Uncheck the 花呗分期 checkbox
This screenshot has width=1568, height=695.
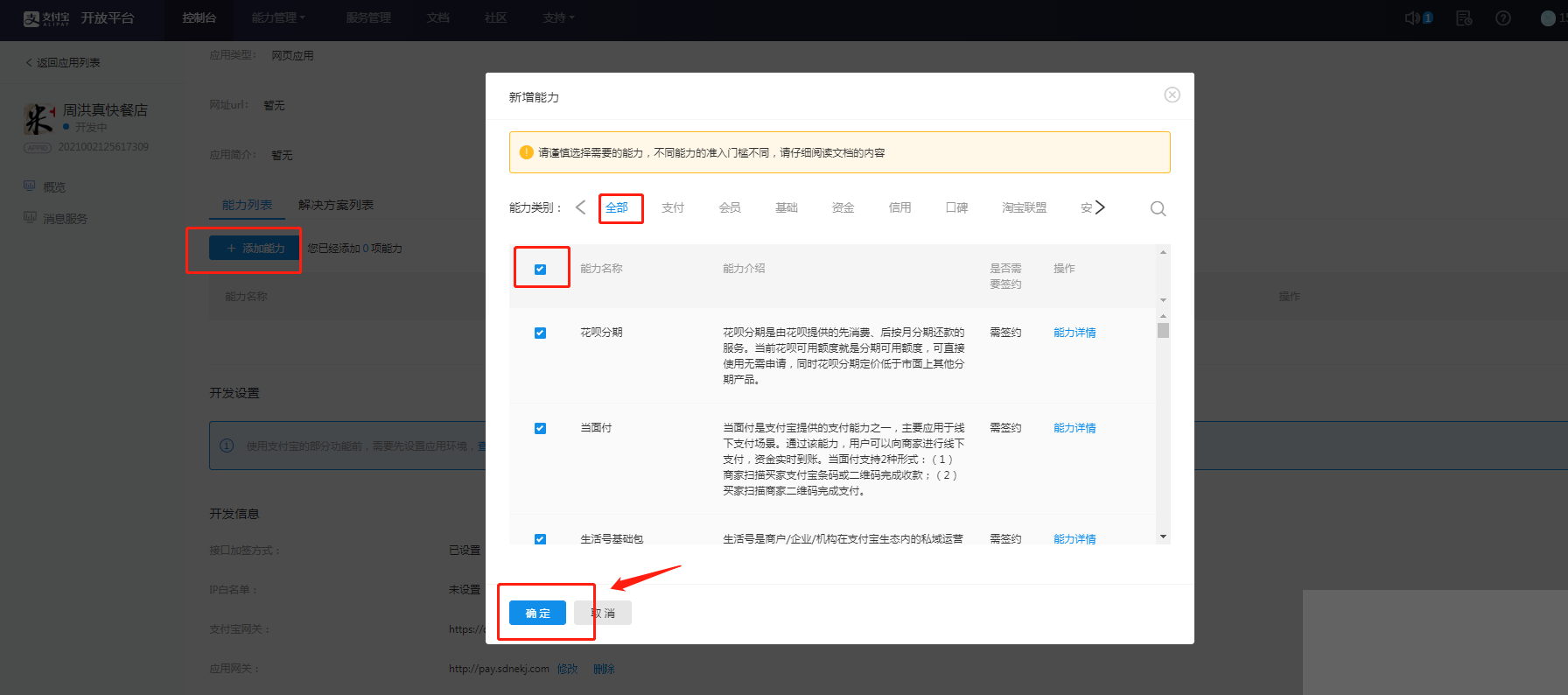(x=540, y=333)
